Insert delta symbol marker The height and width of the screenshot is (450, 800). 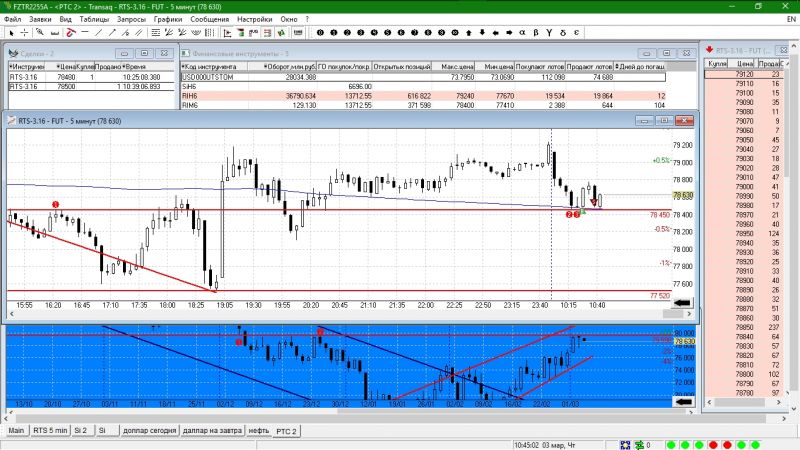[x=563, y=33]
